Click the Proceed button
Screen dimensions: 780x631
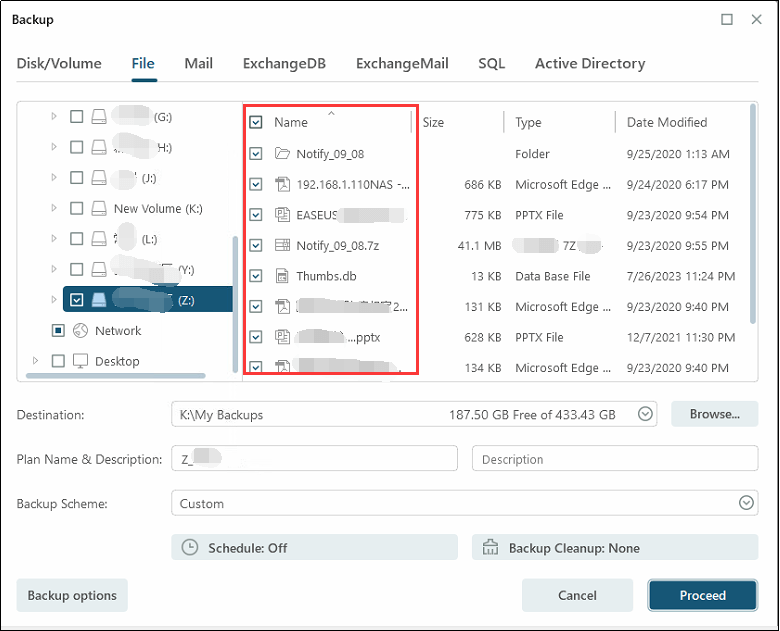[x=702, y=595]
